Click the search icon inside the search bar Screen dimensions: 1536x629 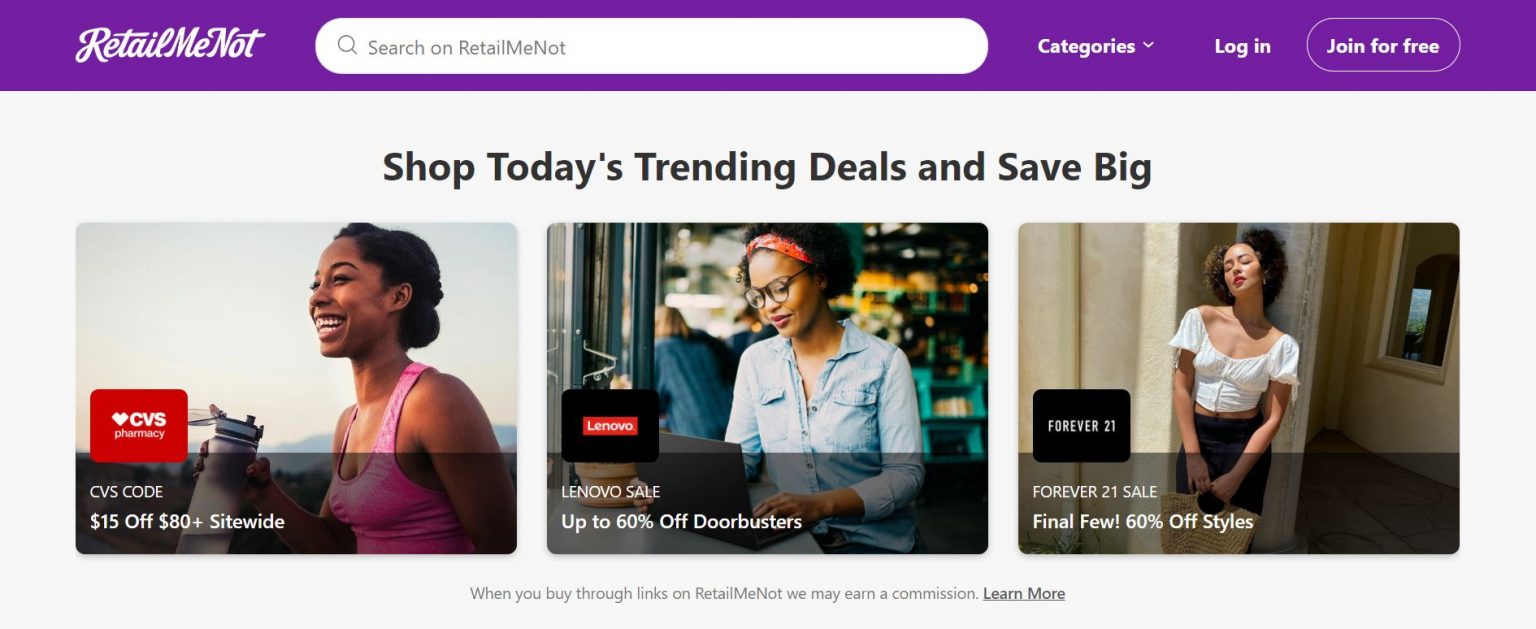[x=347, y=45]
